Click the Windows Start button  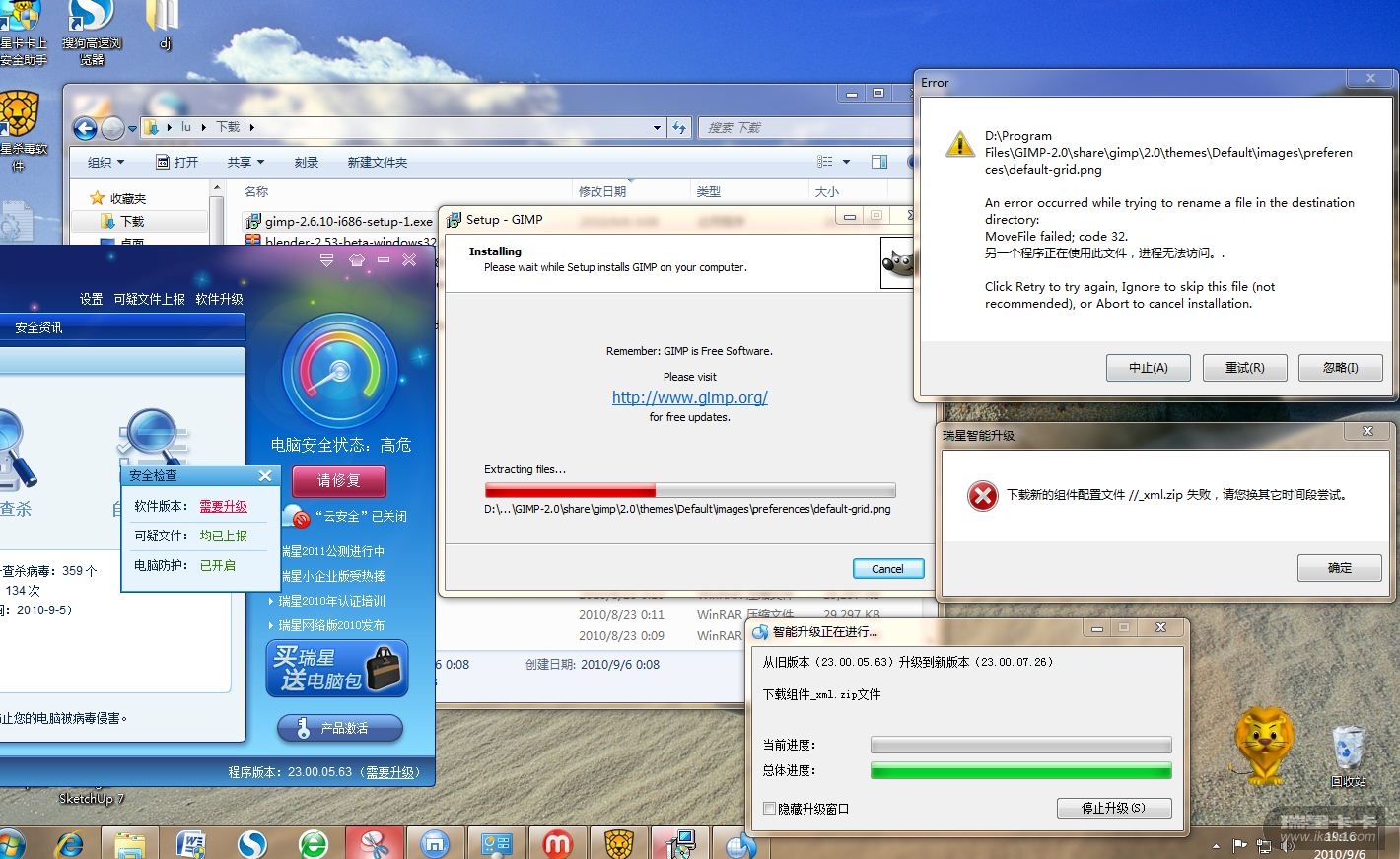pyautogui.click(x=11, y=845)
